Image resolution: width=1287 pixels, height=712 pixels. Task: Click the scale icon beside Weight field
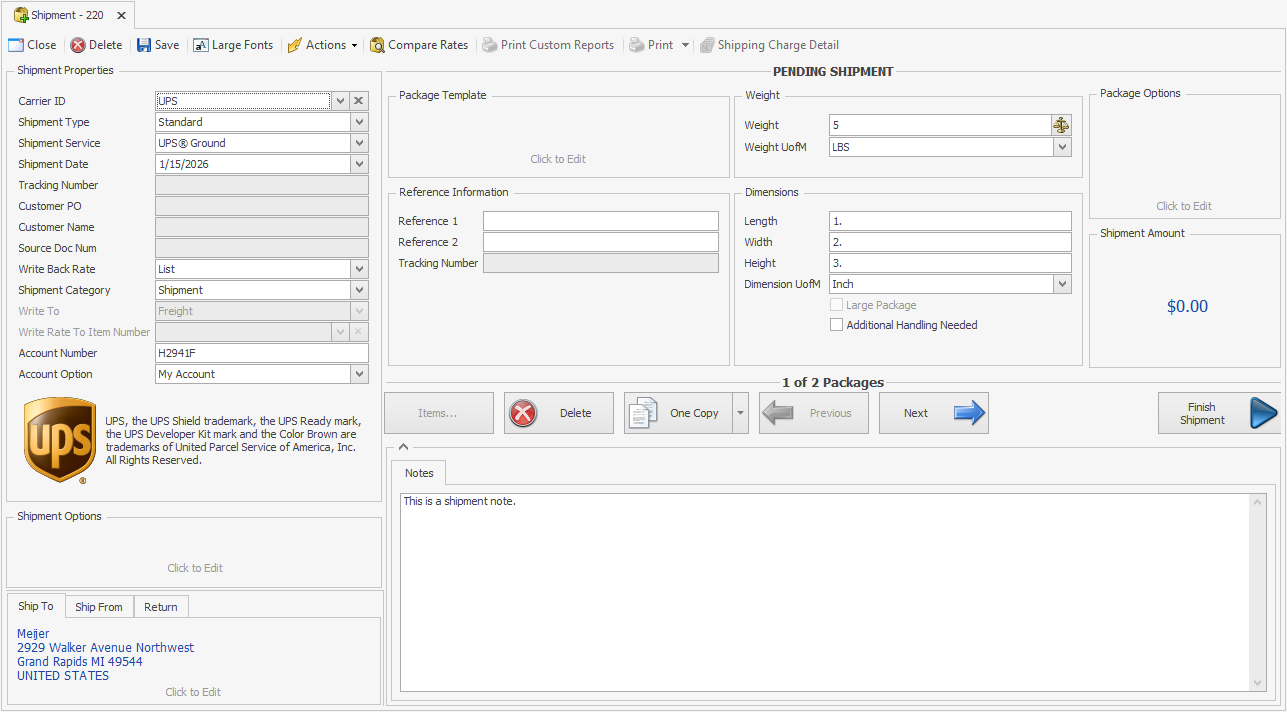tap(1060, 125)
